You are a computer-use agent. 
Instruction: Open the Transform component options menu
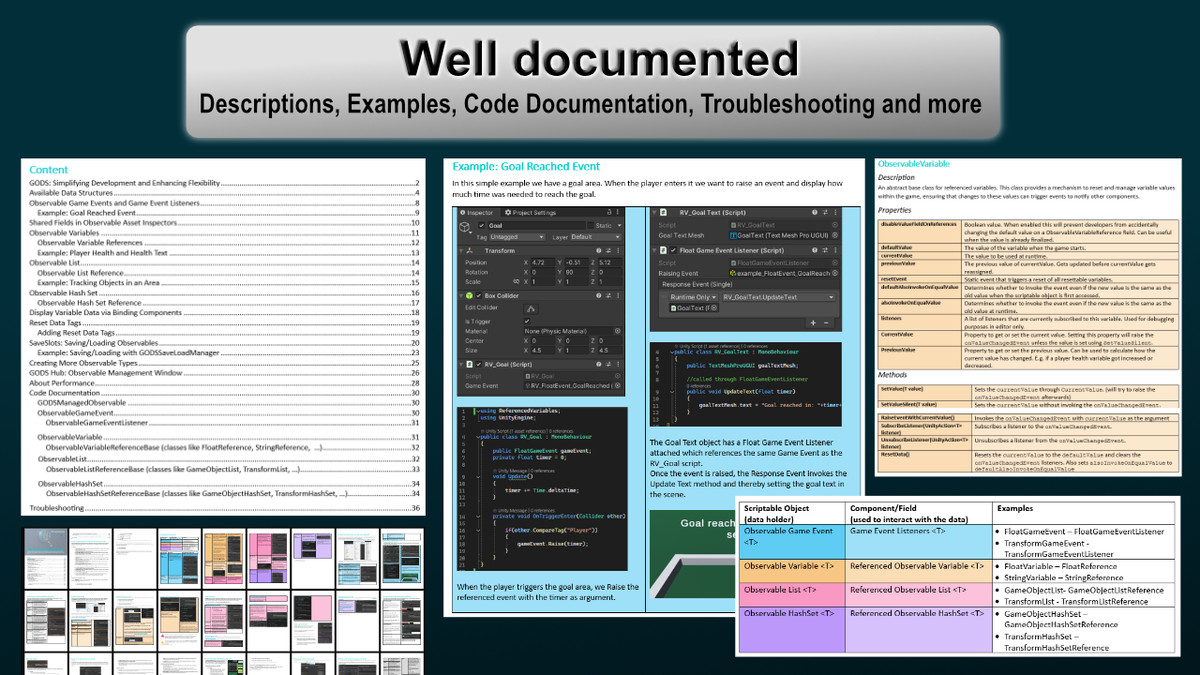click(x=618, y=251)
